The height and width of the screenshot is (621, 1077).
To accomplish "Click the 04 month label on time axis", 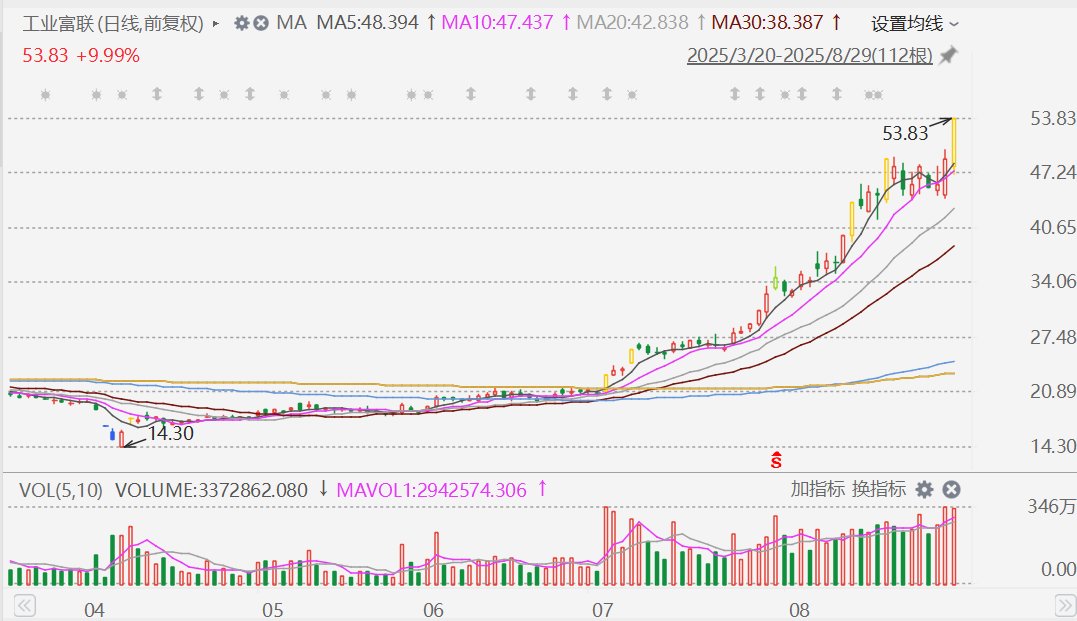I will coord(94,610).
